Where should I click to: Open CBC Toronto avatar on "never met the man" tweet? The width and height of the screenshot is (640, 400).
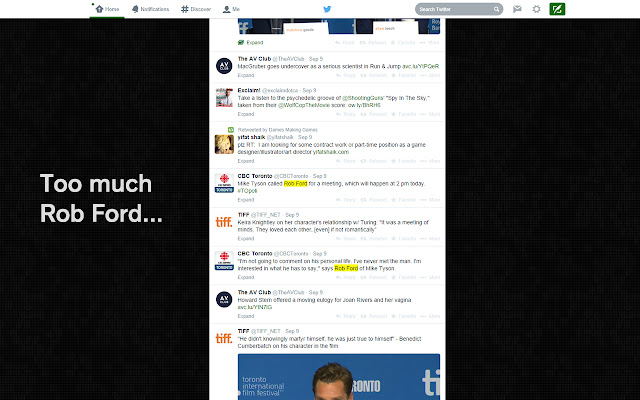click(224, 261)
